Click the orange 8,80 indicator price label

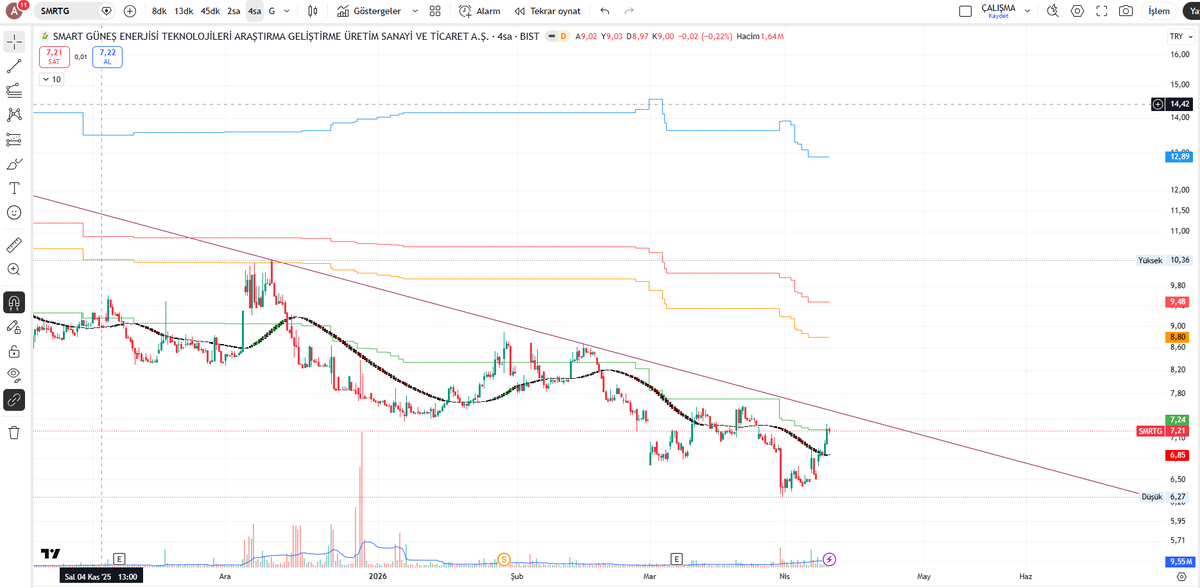[x=1179, y=337]
